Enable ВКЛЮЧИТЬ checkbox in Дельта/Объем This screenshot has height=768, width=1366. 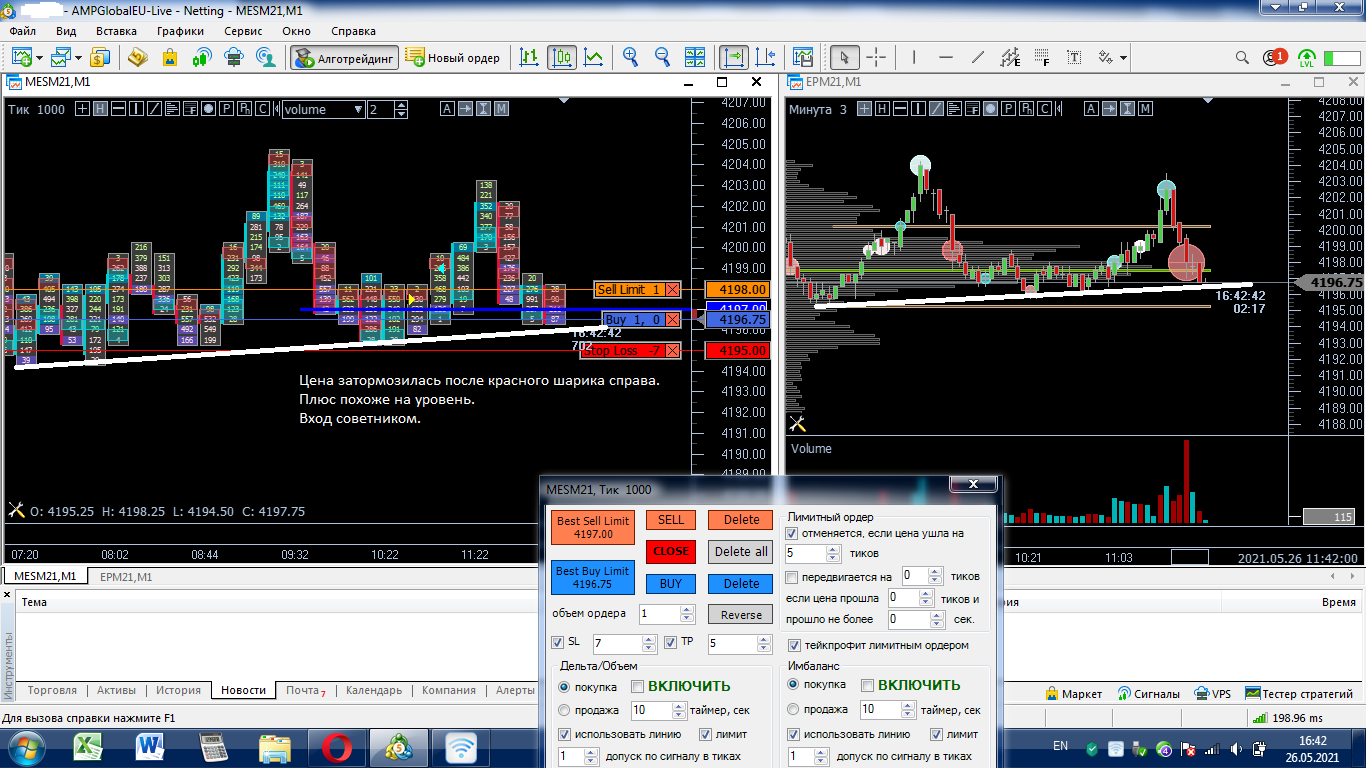tap(637, 686)
